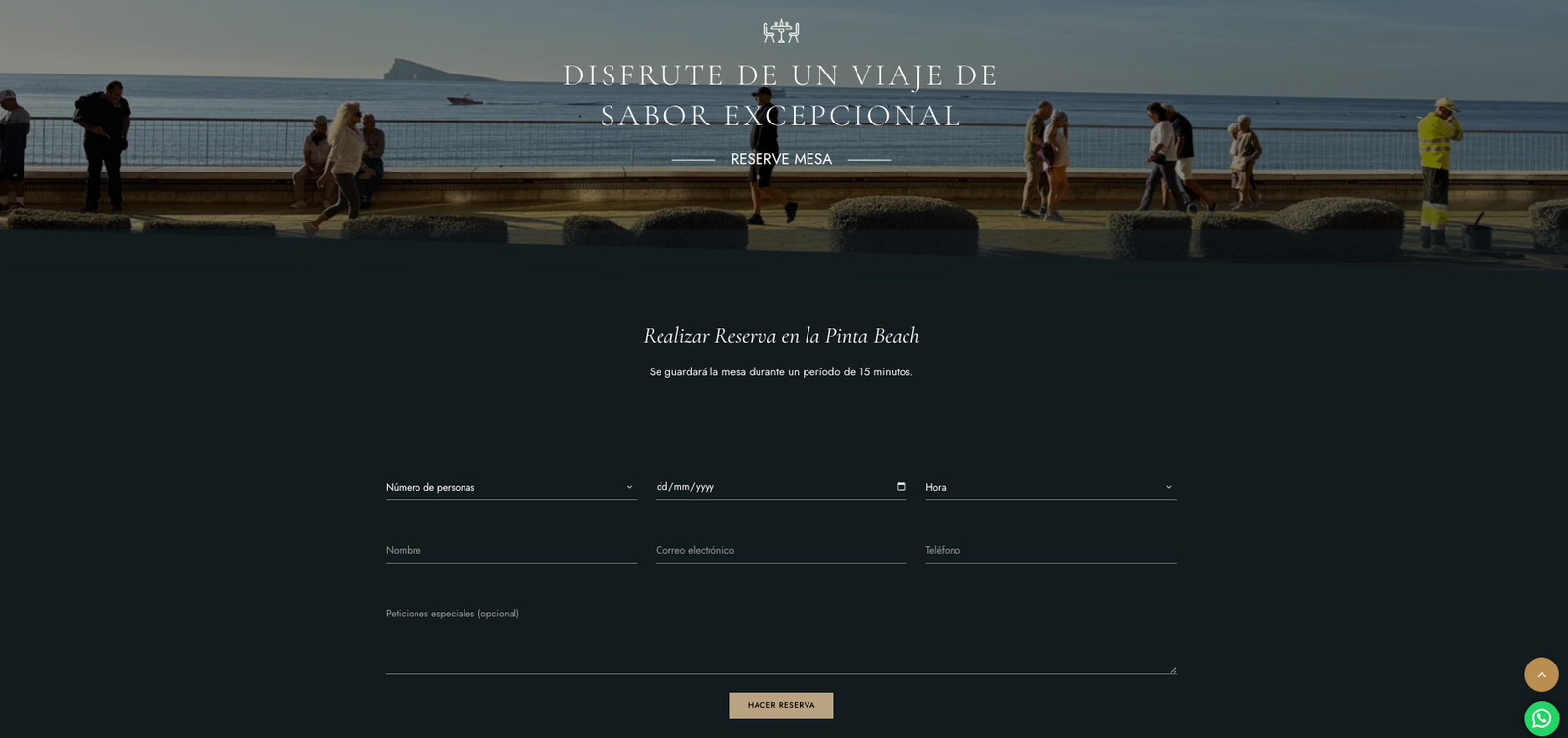Focus the dd/mm/yyyy date field
Screen dimensions: 1568x738
tap(781, 487)
